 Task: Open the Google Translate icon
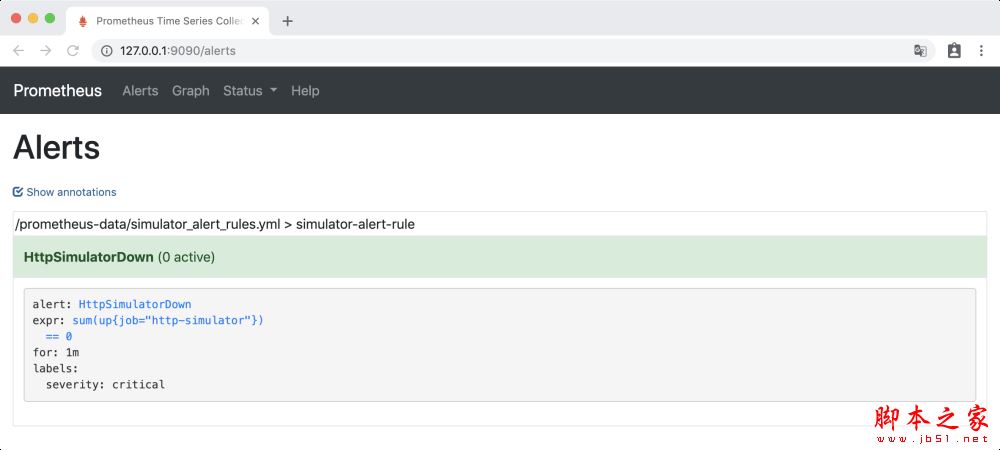920,51
